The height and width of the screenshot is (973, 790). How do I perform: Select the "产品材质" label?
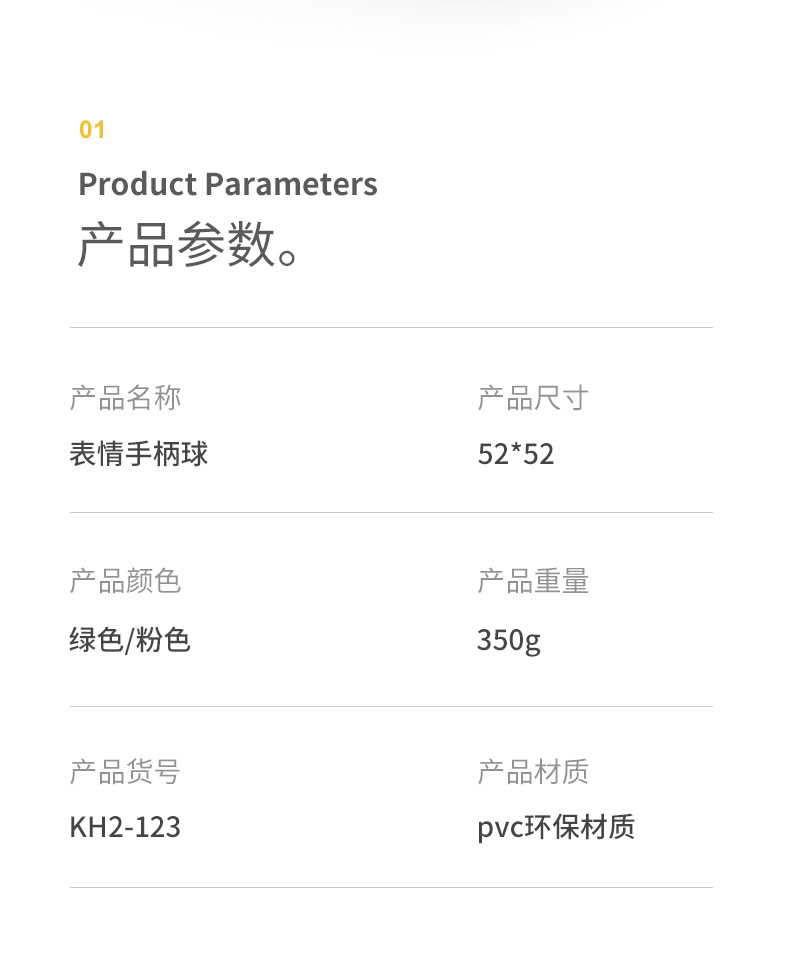coord(533,772)
